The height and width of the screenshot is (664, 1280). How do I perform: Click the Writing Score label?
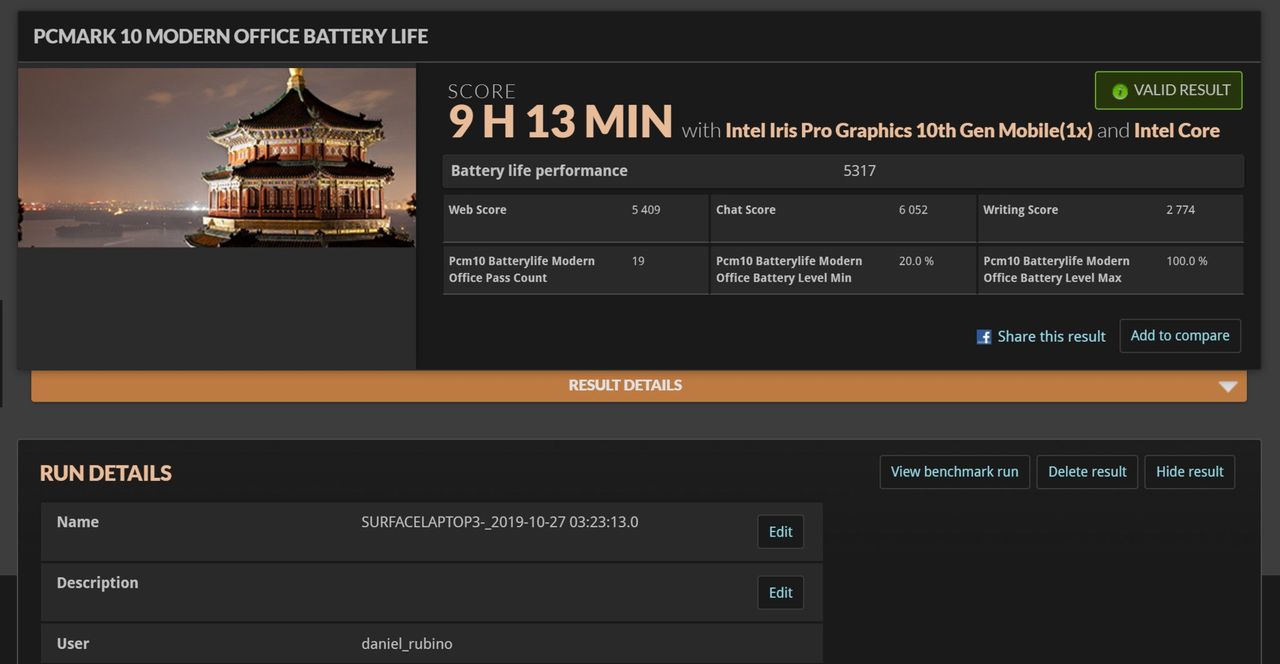1020,210
